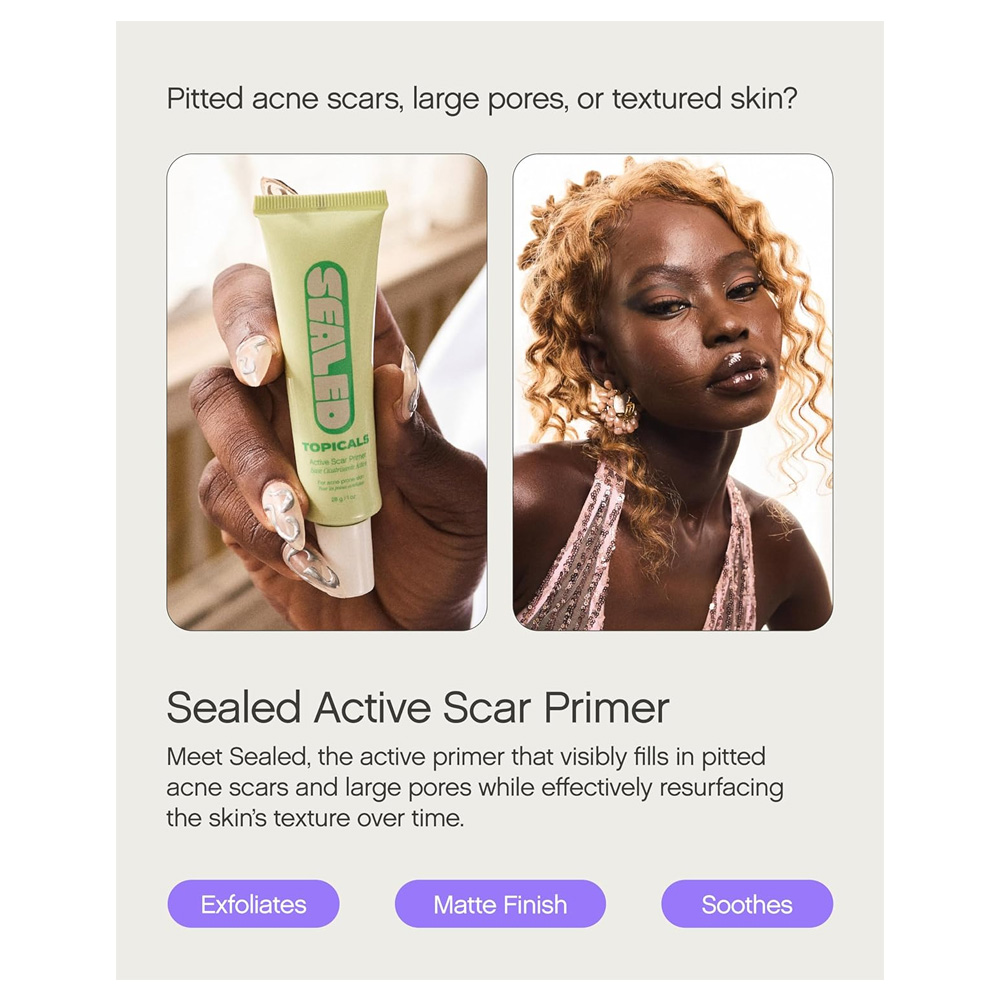Click the green SEALED logo on tube

[325, 345]
